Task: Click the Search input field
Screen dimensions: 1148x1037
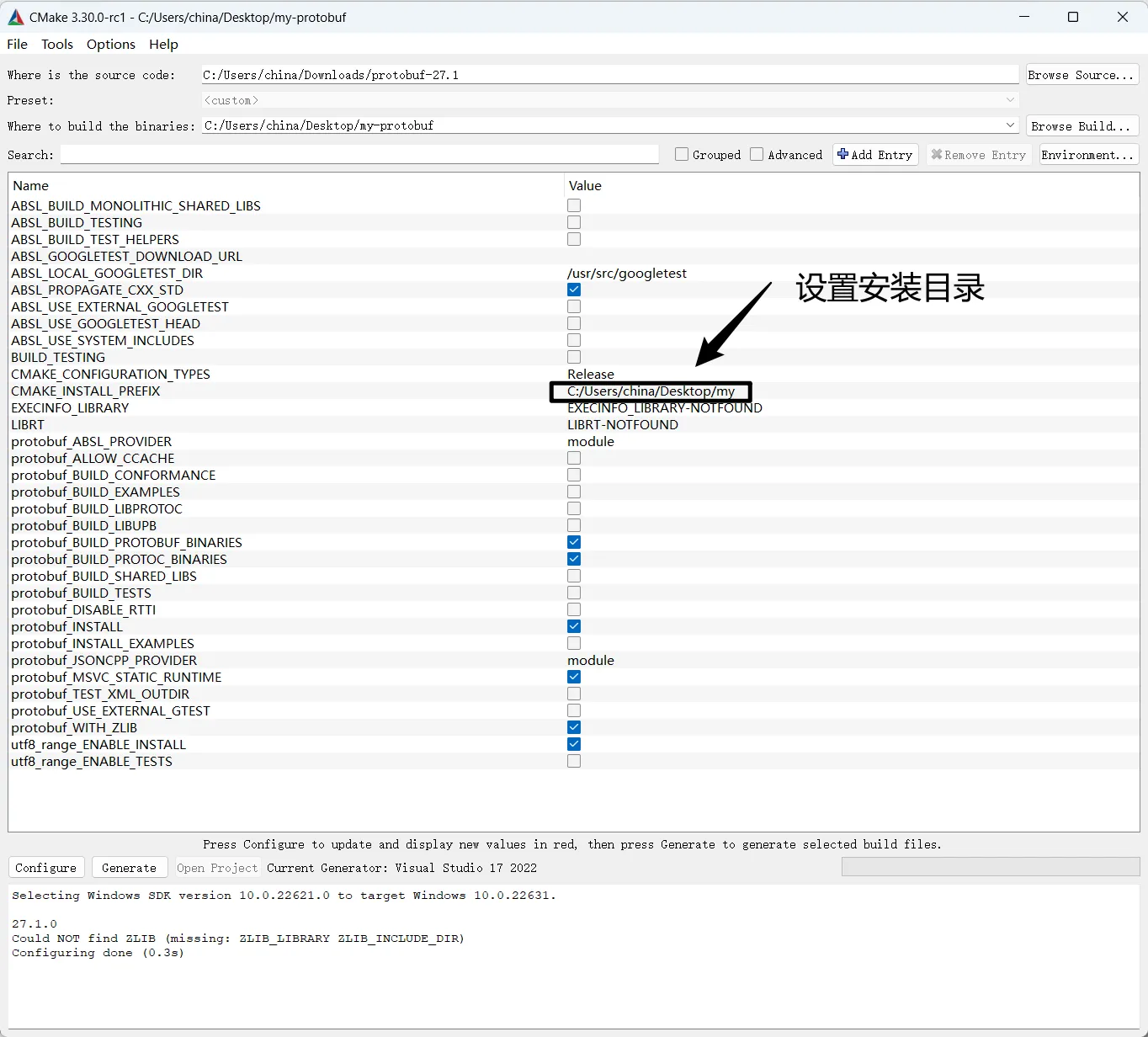Action: coord(359,155)
